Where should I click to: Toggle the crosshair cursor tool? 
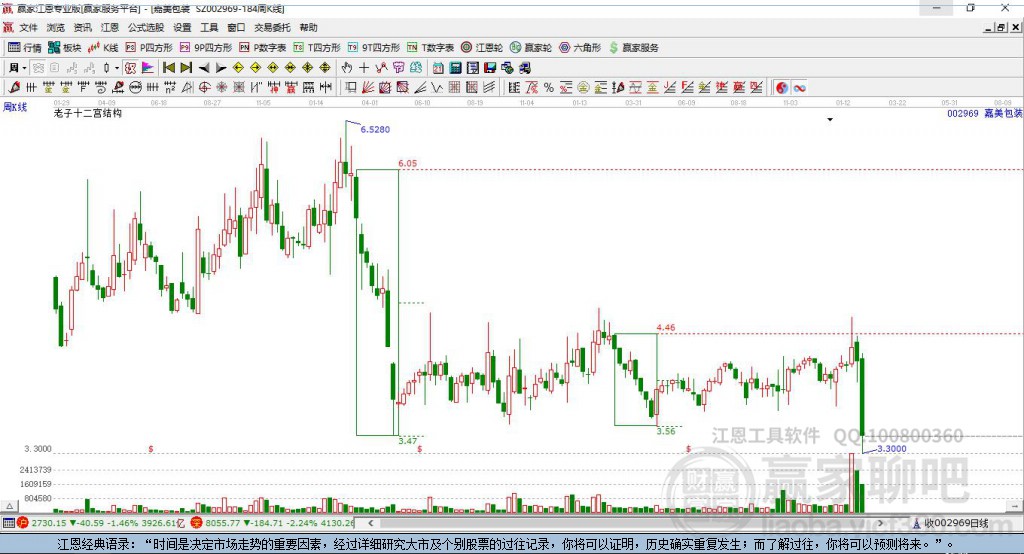[x=364, y=67]
